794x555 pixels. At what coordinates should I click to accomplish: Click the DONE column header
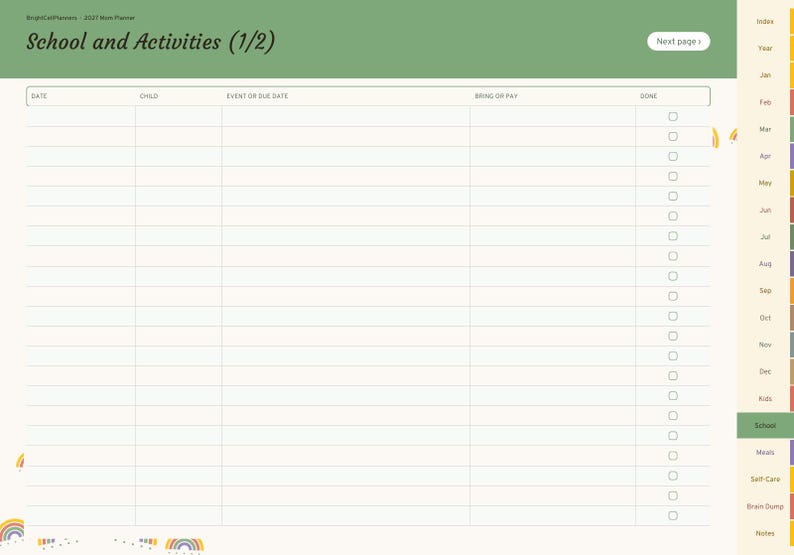(x=649, y=96)
